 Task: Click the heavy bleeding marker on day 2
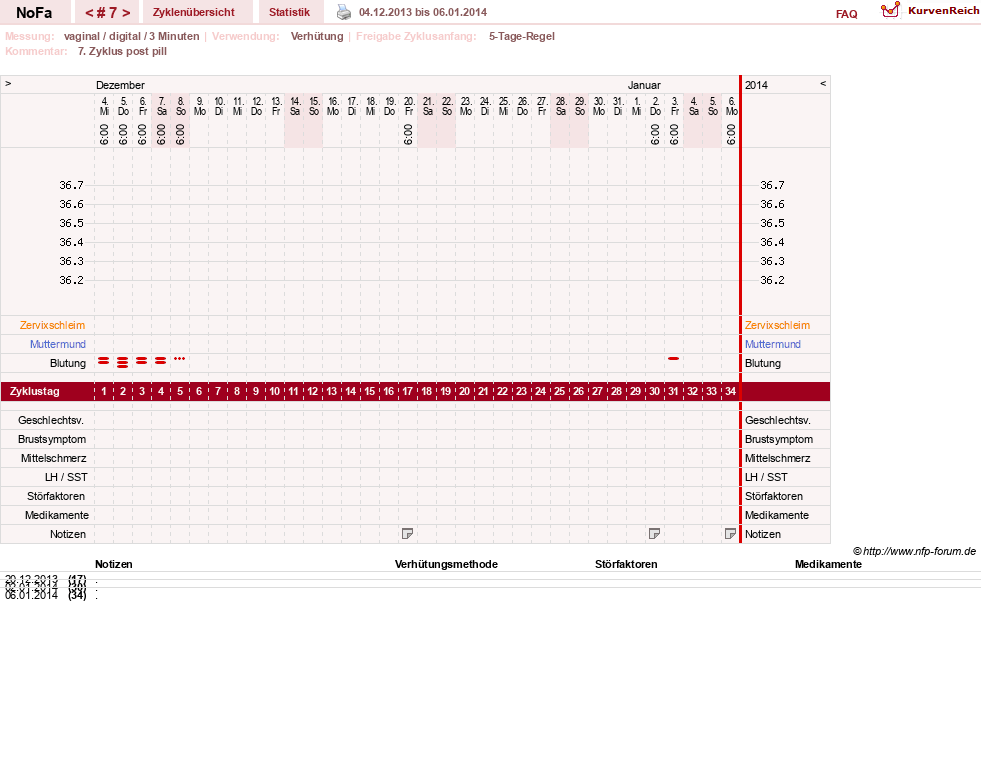[x=123, y=362]
